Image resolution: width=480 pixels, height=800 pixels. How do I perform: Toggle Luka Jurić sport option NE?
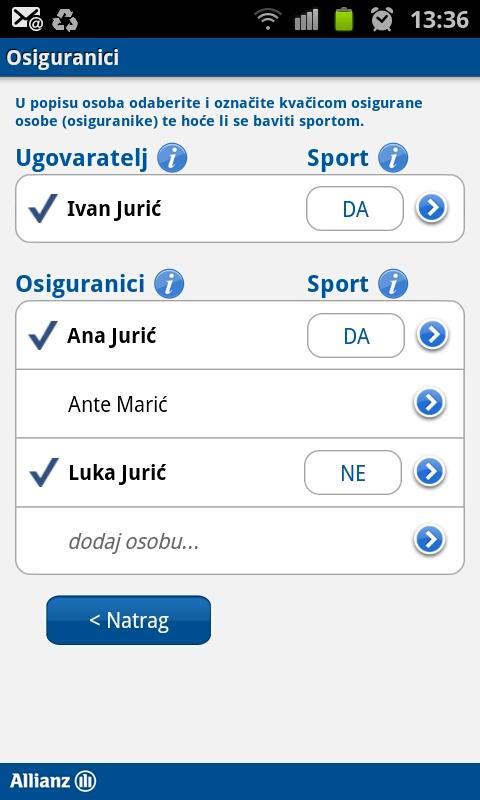click(x=353, y=472)
